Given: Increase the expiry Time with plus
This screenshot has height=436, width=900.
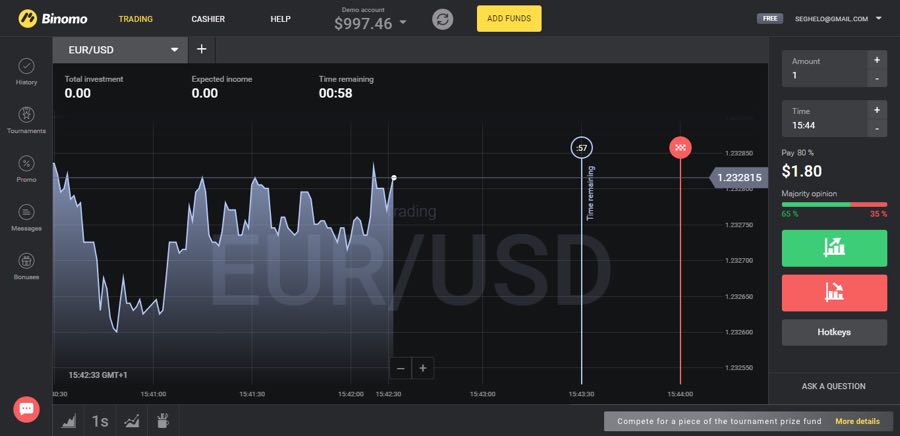Looking at the screenshot, I should pos(876,110).
